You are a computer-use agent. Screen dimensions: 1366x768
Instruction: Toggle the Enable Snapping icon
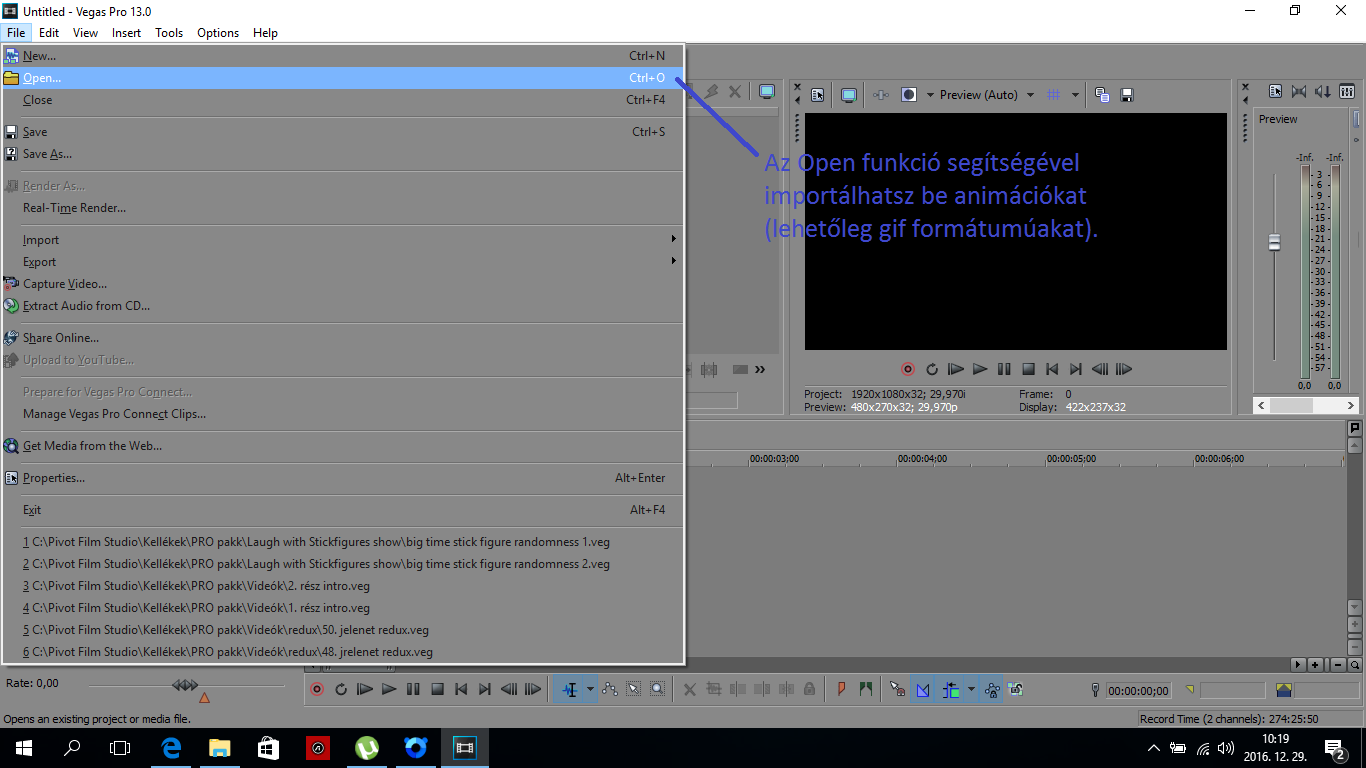pos(897,689)
